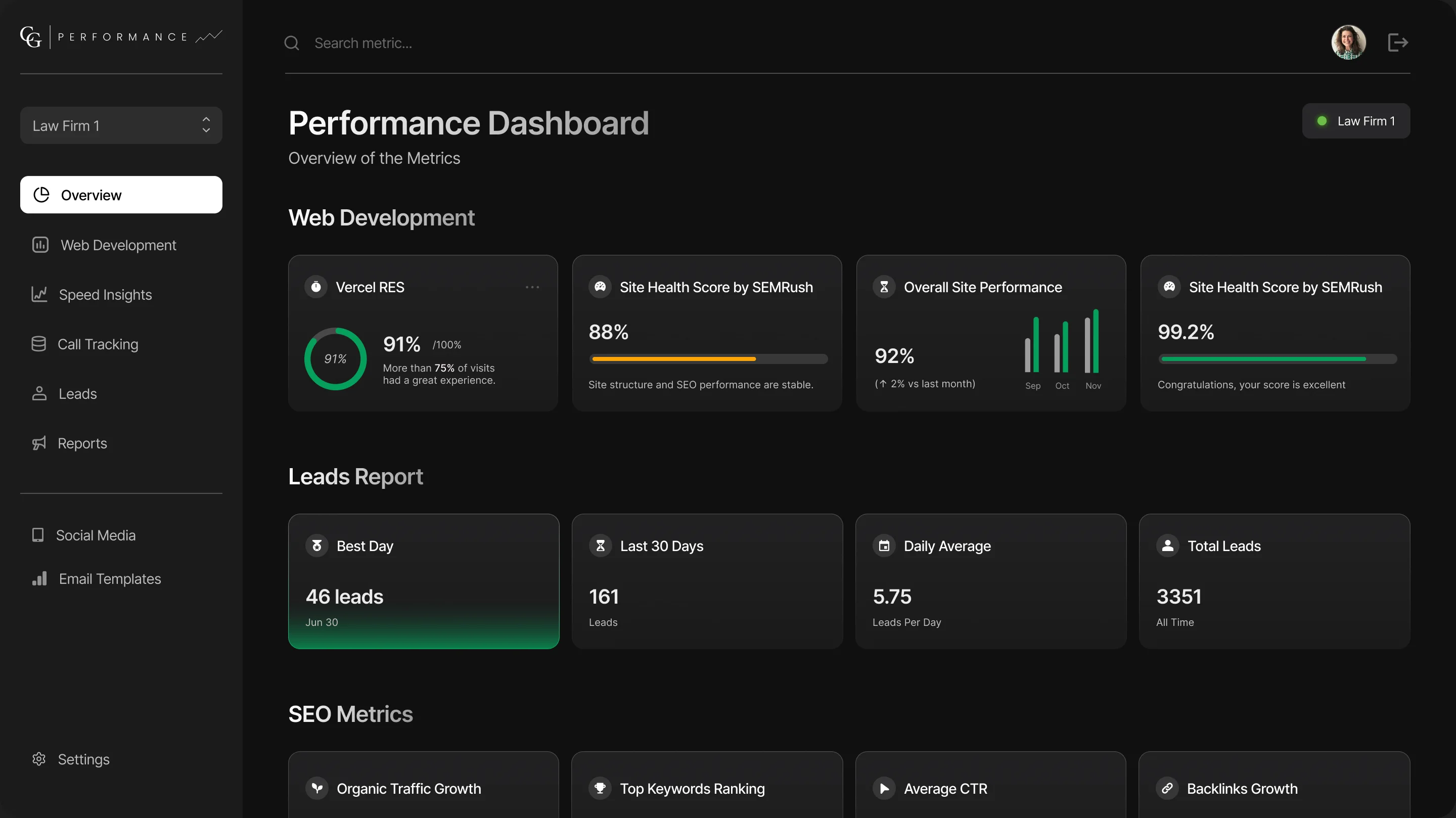Click the calendar icon on the Daily Average card
This screenshot has width=1456, height=818.
click(884, 546)
